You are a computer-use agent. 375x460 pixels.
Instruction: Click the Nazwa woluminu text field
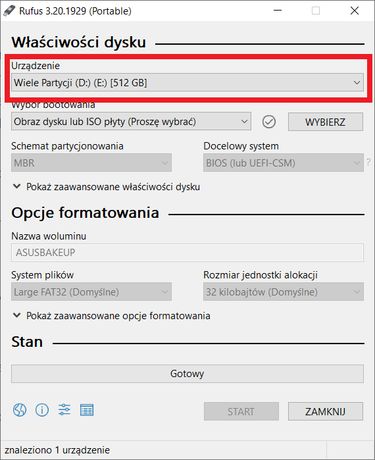coord(187,252)
